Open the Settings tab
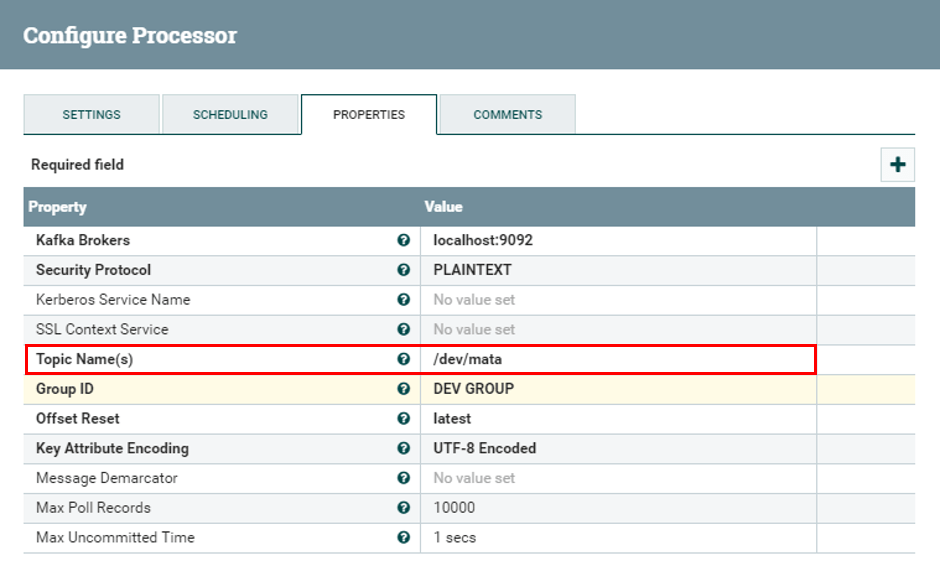940x561 pixels. click(x=91, y=115)
